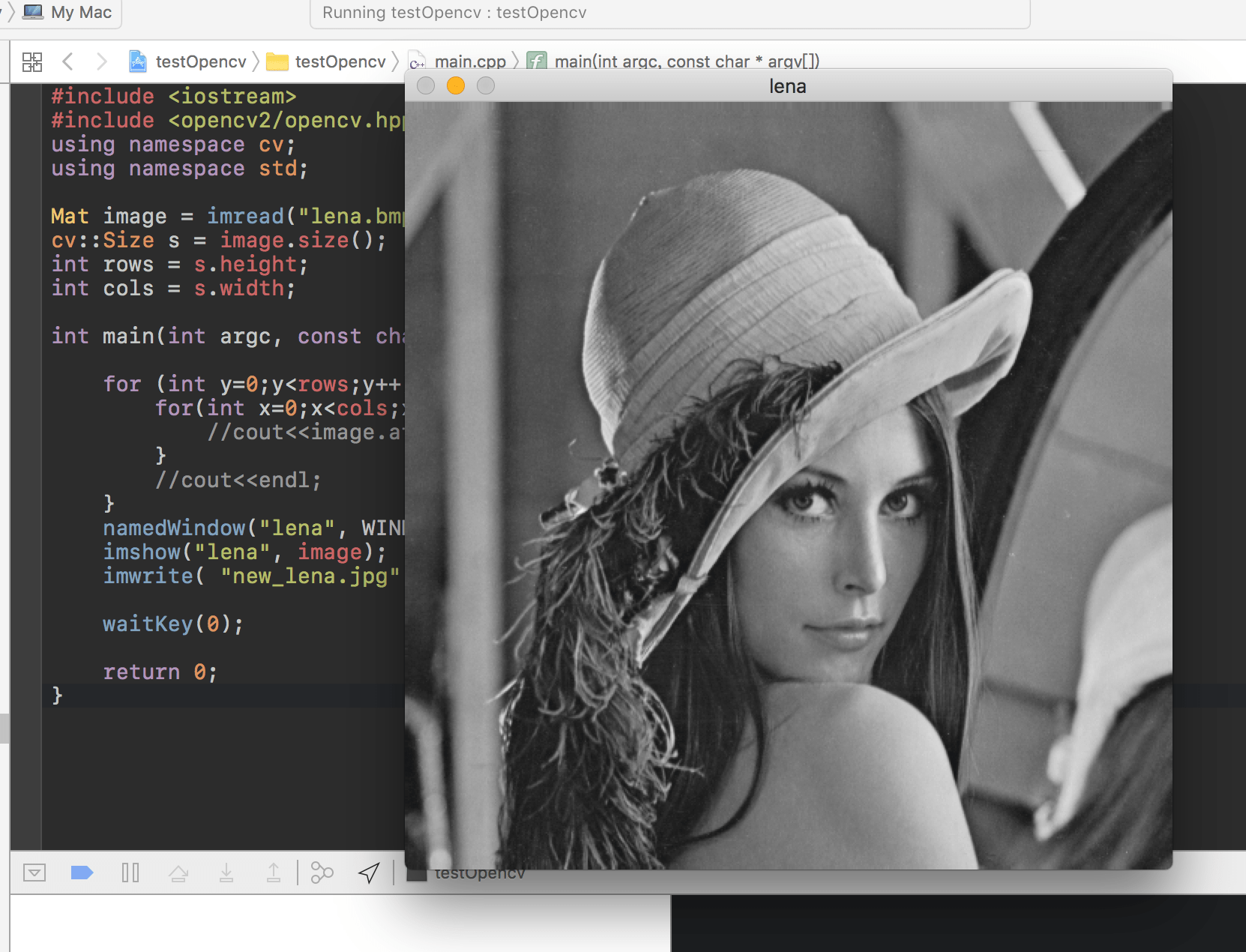This screenshot has width=1246, height=952.
Task: Click the inner for loop over cols
Action: (280, 409)
